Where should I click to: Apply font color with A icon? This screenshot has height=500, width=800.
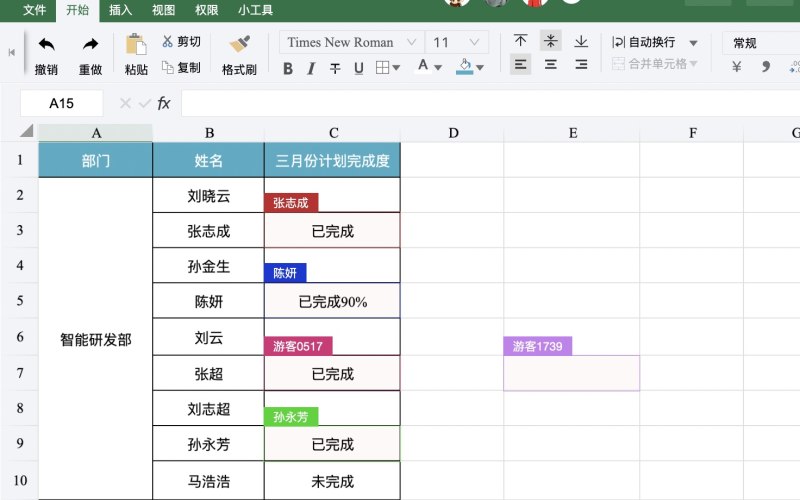pos(423,66)
